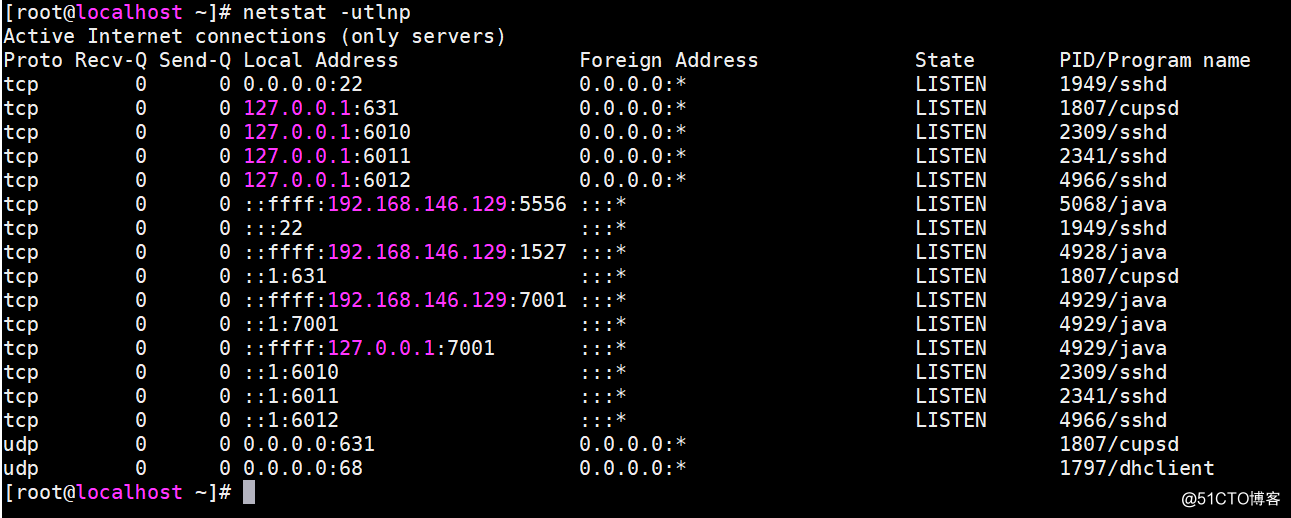Select local address "127.0.0.1:6012"

tap(327, 181)
